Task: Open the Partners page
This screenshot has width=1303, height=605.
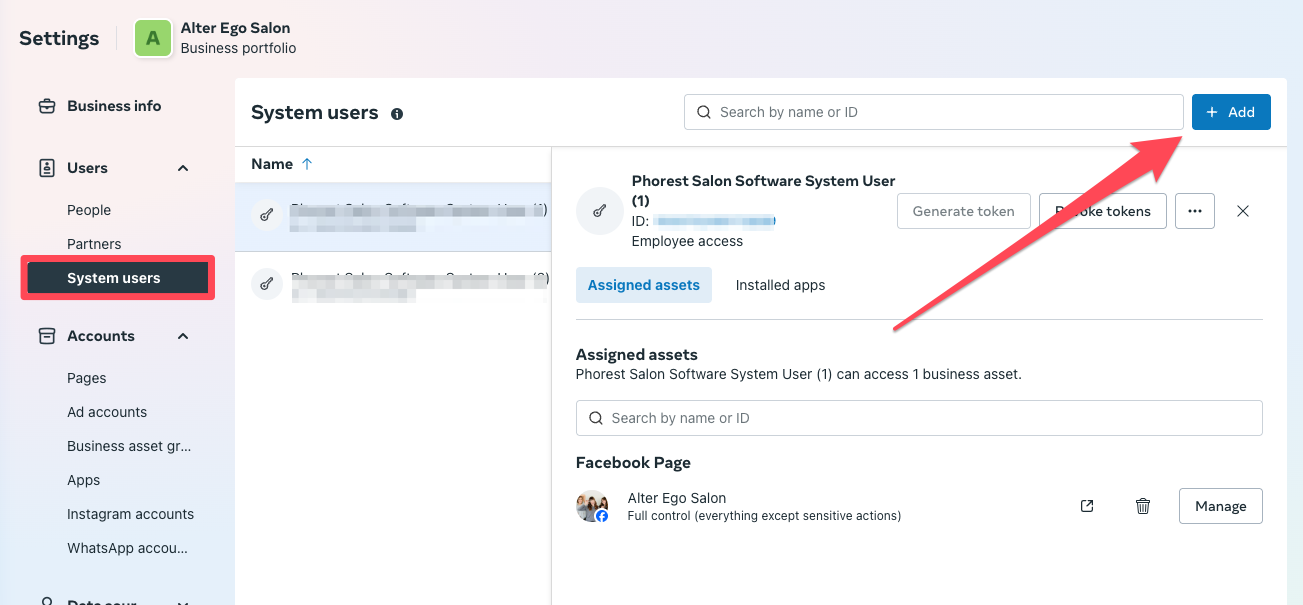Action: [x=94, y=244]
